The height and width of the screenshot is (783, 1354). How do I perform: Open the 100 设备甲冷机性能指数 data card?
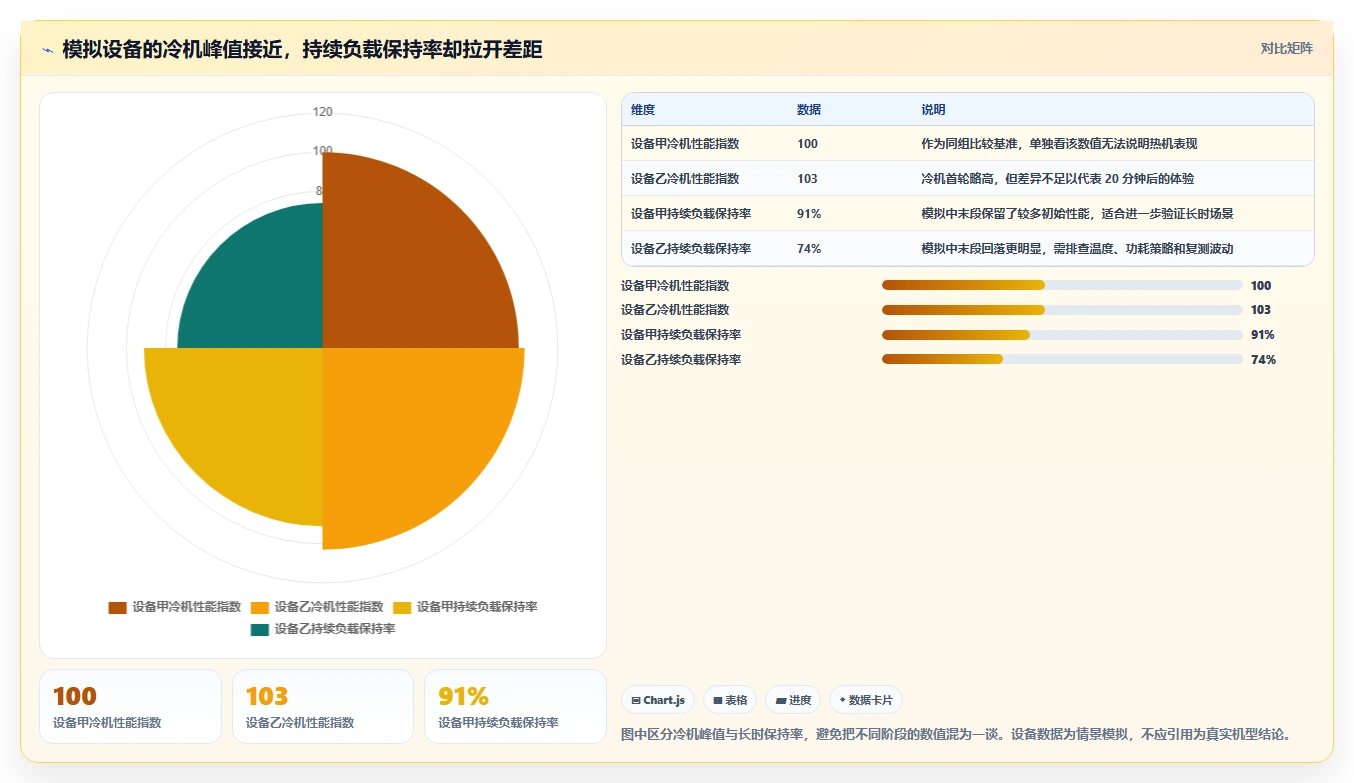(x=130, y=707)
